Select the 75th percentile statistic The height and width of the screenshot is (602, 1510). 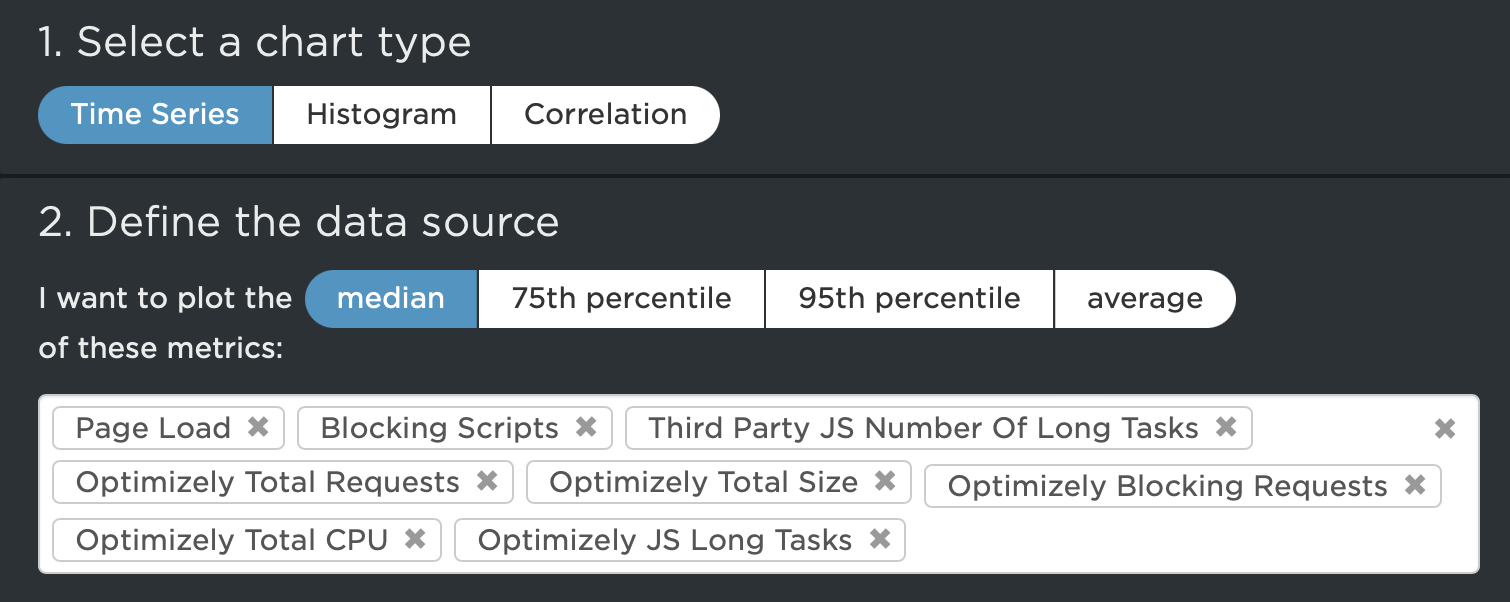(621, 298)
